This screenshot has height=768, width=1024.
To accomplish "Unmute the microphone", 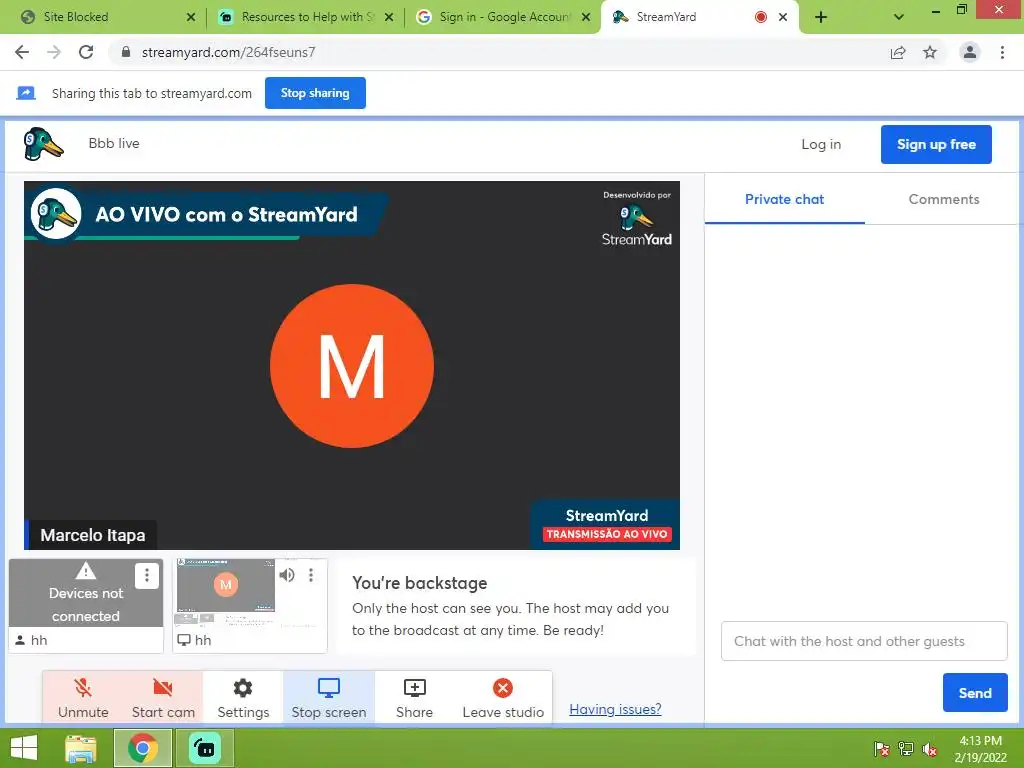I will (x=83, y=697).
